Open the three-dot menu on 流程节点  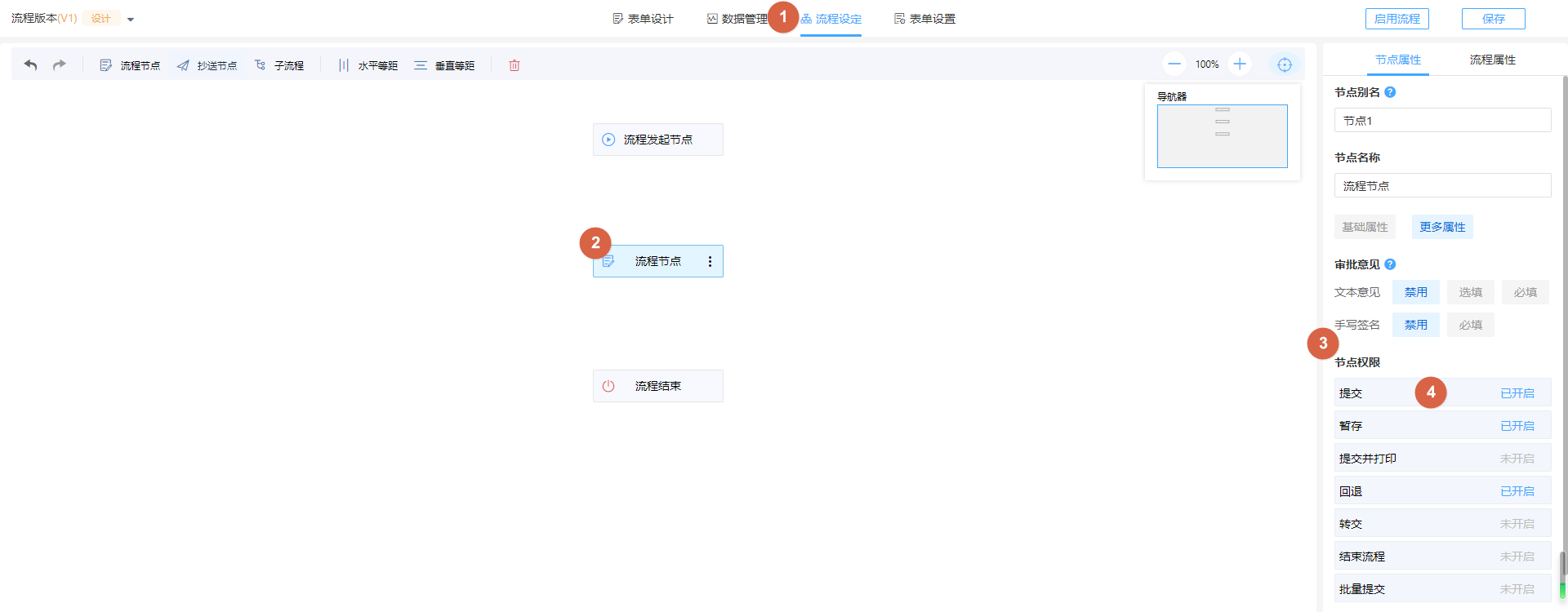point(710,261)
